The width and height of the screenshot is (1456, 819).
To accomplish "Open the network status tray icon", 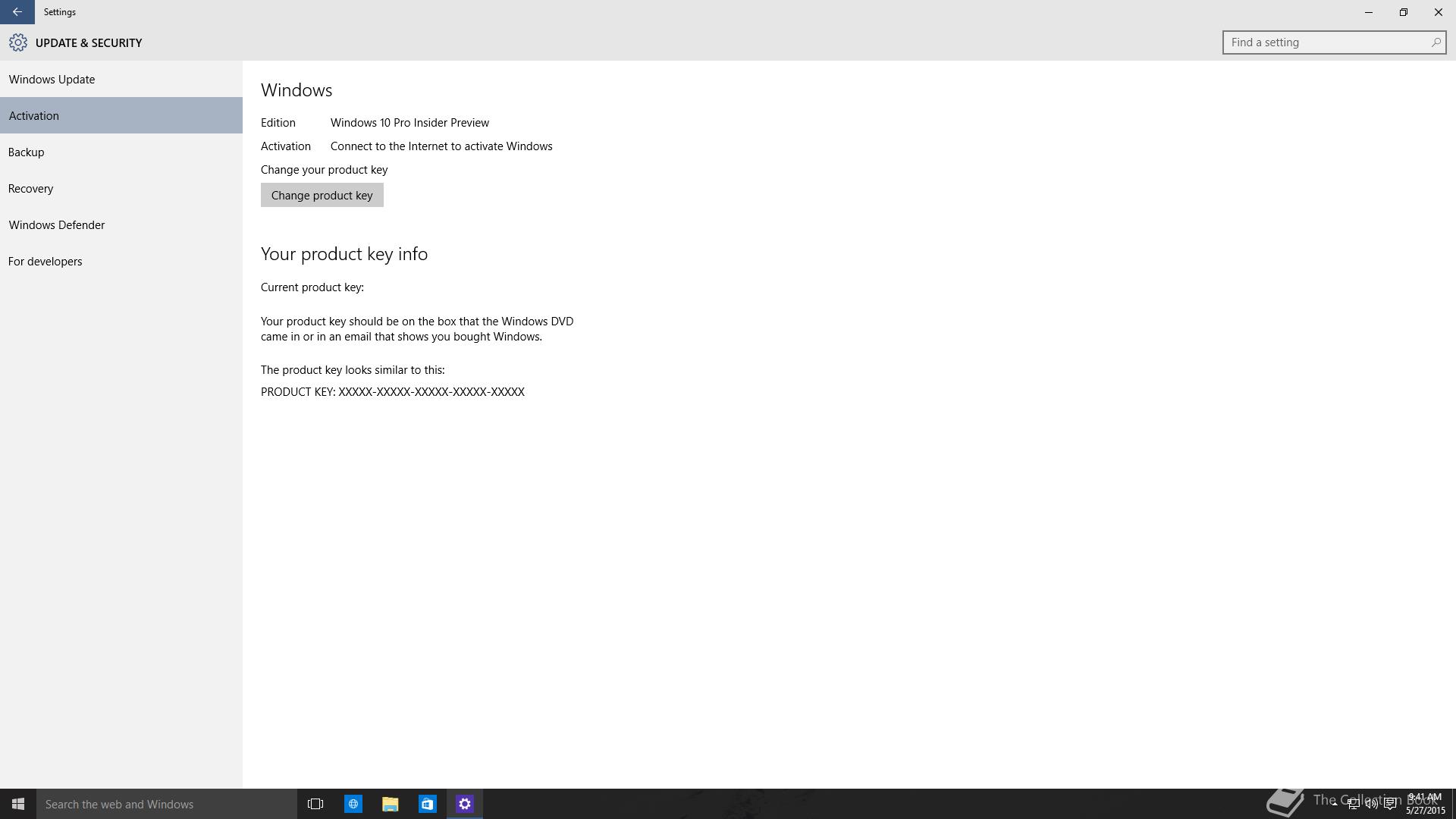I will click(1353, 804).
